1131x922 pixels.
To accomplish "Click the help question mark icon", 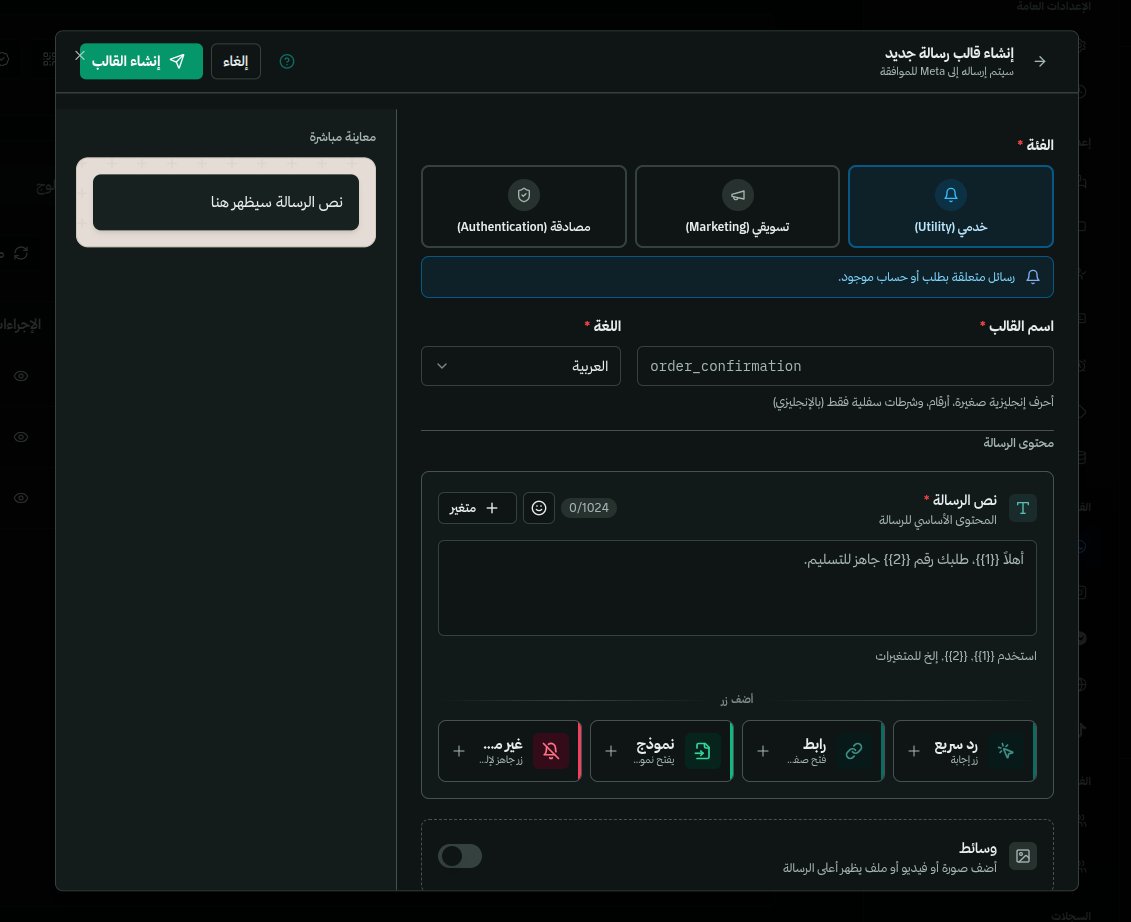I will pos(286,61).
